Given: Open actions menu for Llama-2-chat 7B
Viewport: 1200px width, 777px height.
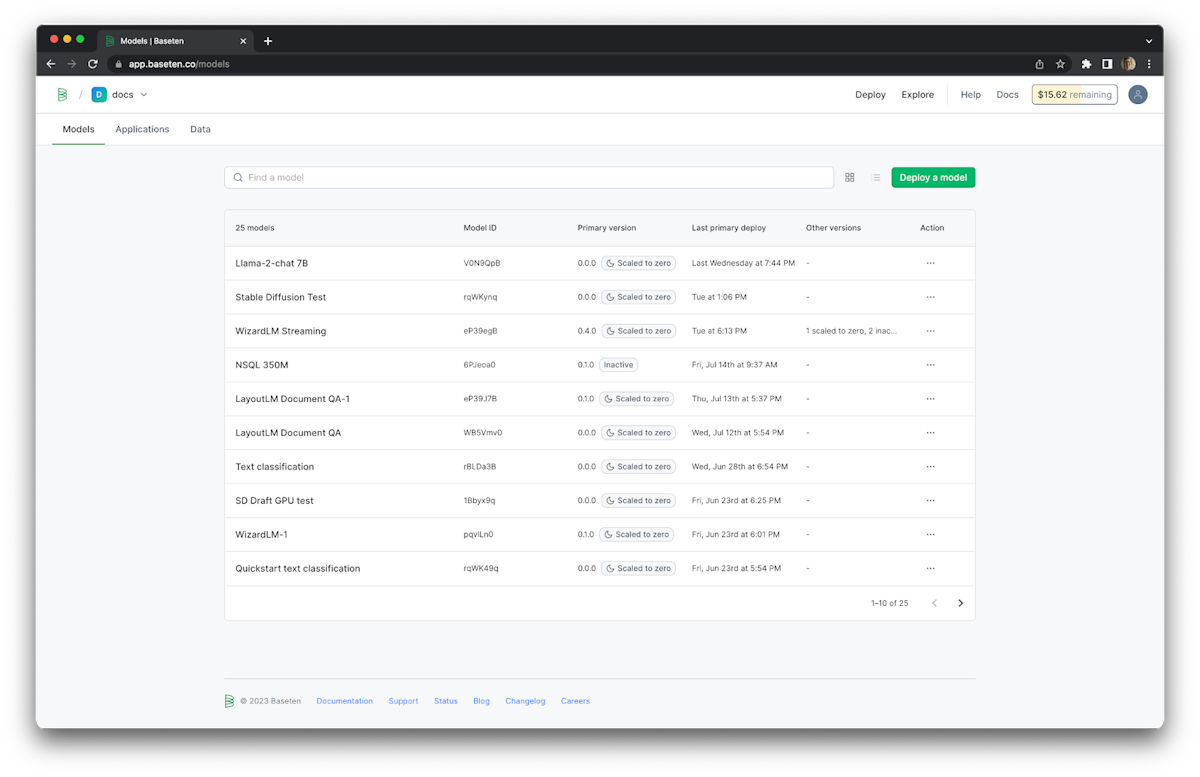Looking at the screenshot, I should tap(930, 263).
